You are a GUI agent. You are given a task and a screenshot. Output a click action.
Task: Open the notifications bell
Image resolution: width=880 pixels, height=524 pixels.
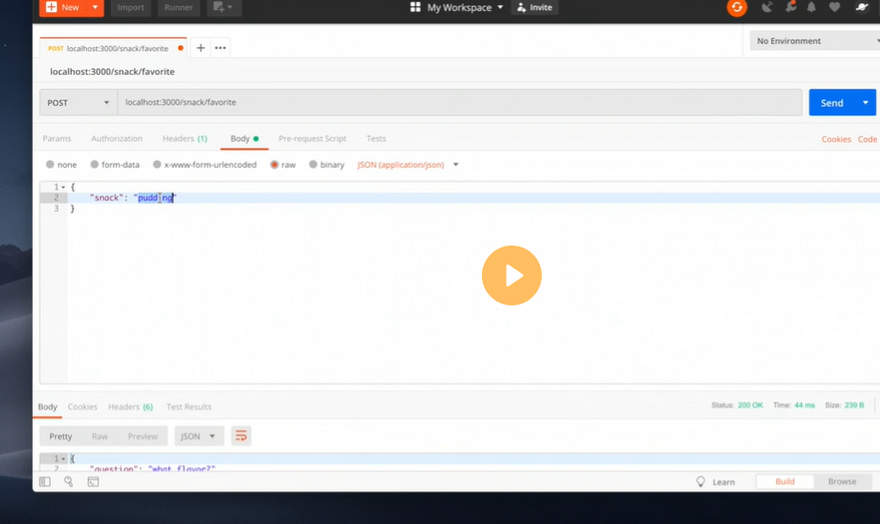pyautogui.click(x=811, y=8)
